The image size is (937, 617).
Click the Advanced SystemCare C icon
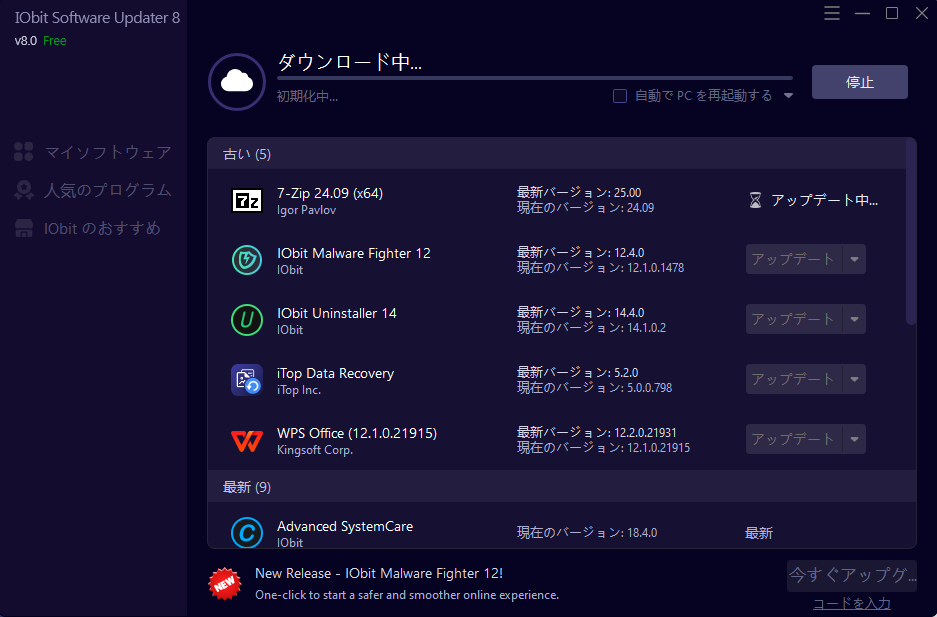click(x=247, y=532)
